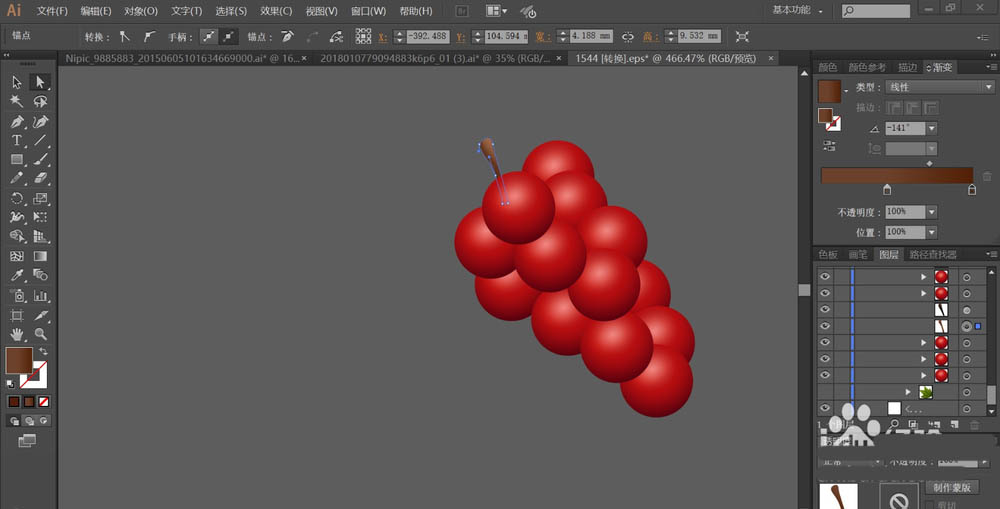Expand the topmost red ball layer group
The image size is (1000, 509).
[923, 277]
